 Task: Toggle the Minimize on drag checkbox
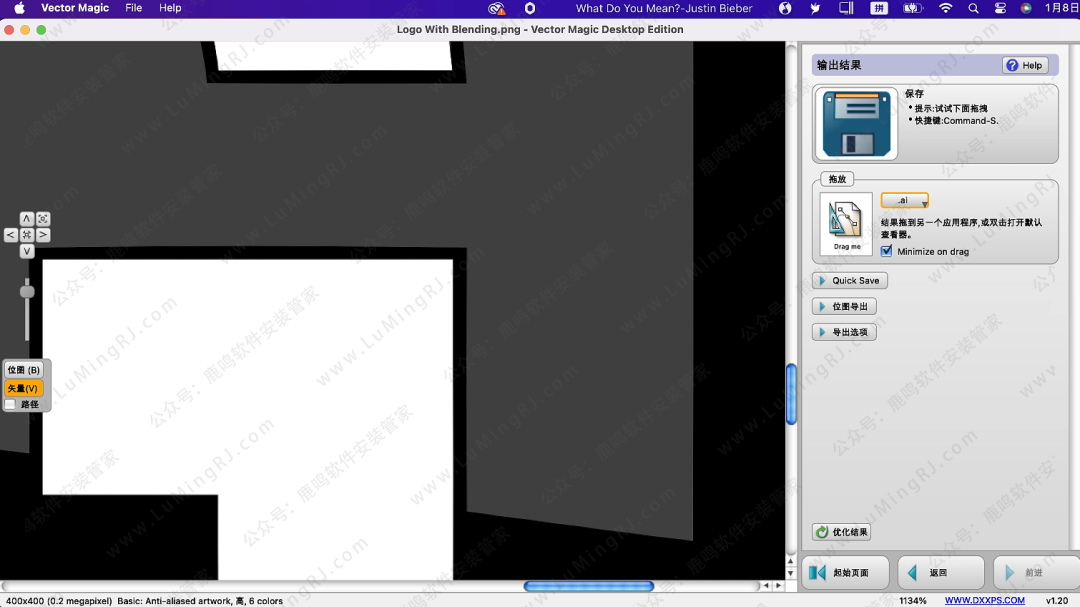point(886,251)
